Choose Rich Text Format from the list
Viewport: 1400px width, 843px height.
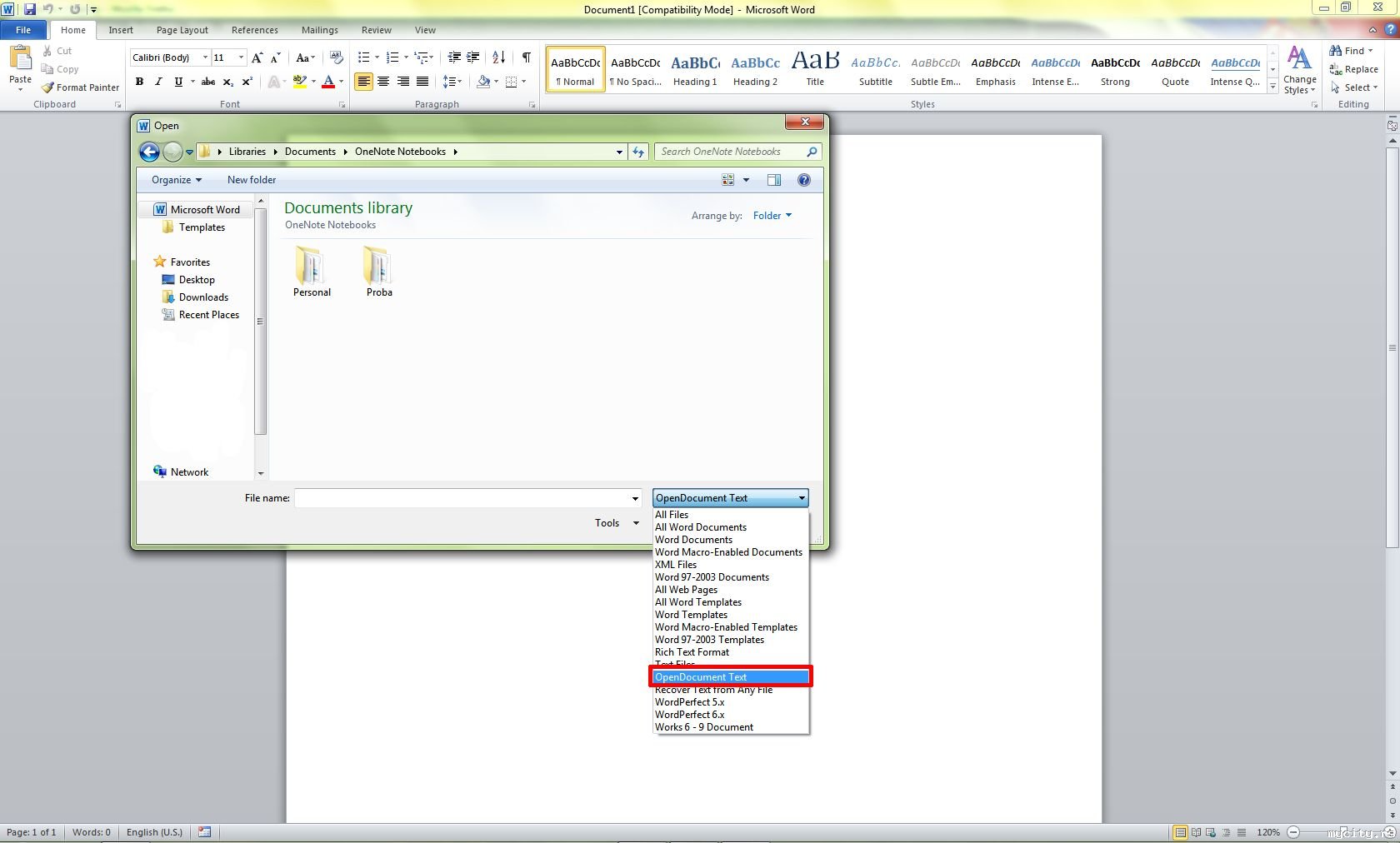coord(730,652)
